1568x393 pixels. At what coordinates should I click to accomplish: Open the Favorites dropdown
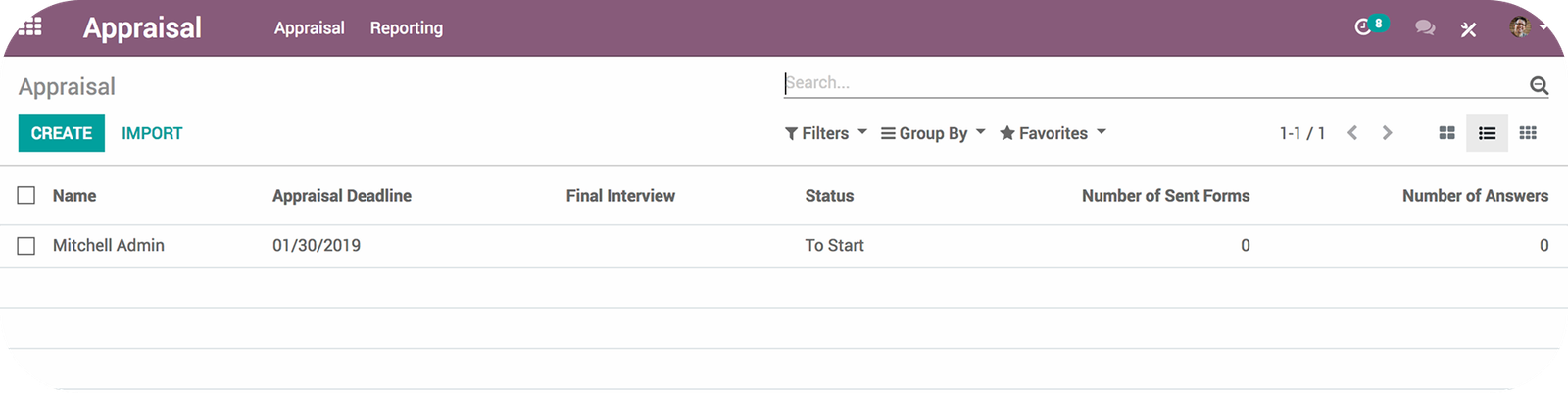click(x=1053, y=133)
